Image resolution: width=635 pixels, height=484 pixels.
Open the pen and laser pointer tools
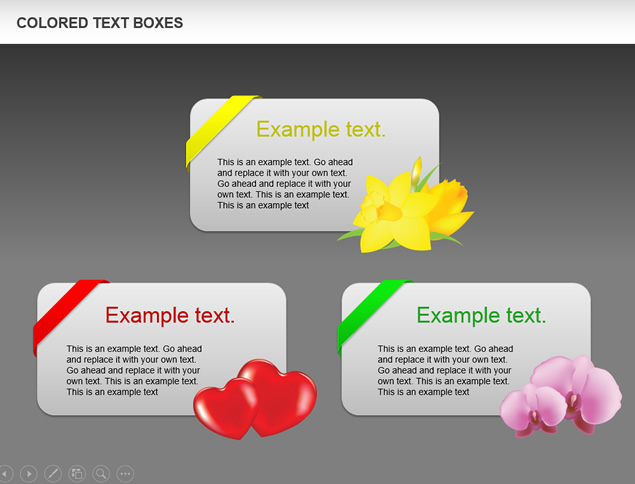(53, 473)
